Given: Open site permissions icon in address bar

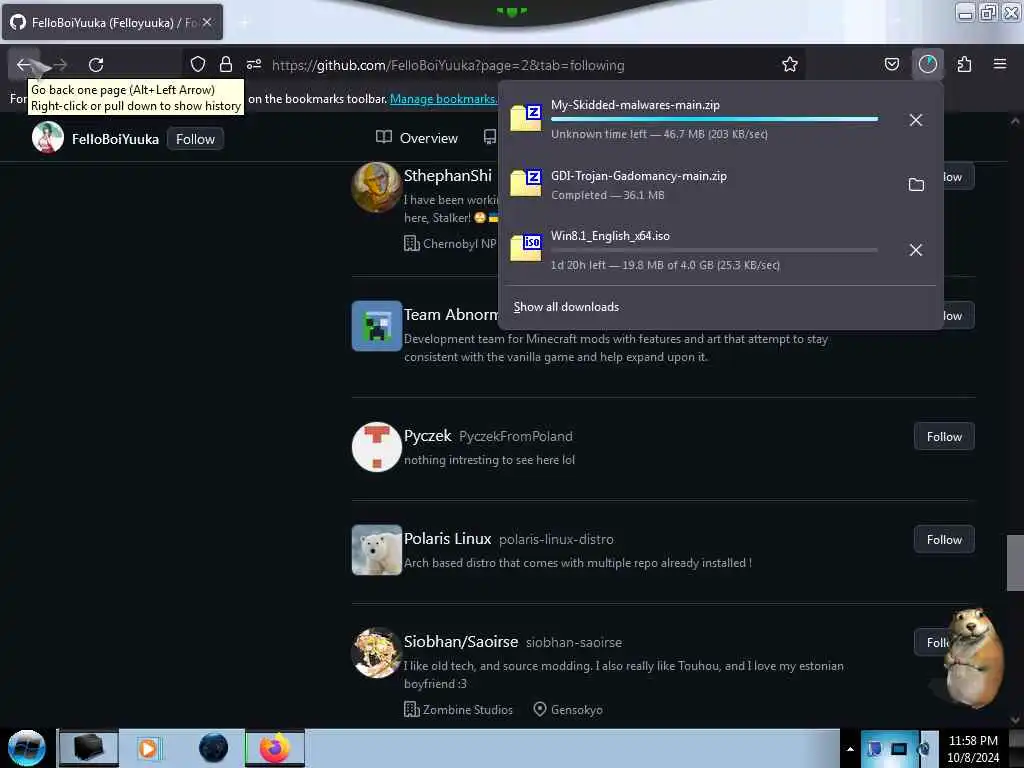Looking at the screenshot, I should coord(254,64).
